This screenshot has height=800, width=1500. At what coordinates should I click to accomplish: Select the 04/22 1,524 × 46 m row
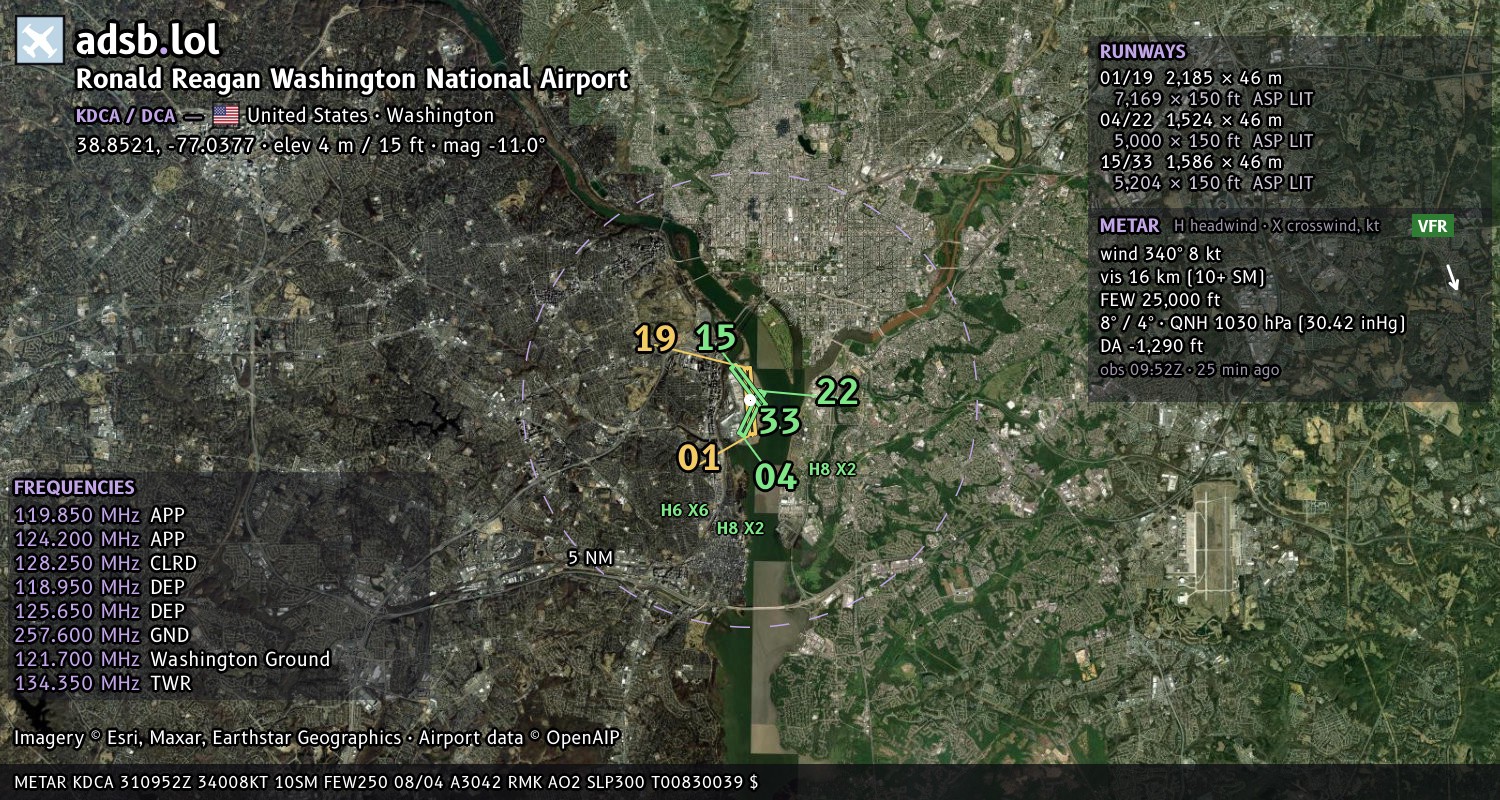(x=1191, y=119)
